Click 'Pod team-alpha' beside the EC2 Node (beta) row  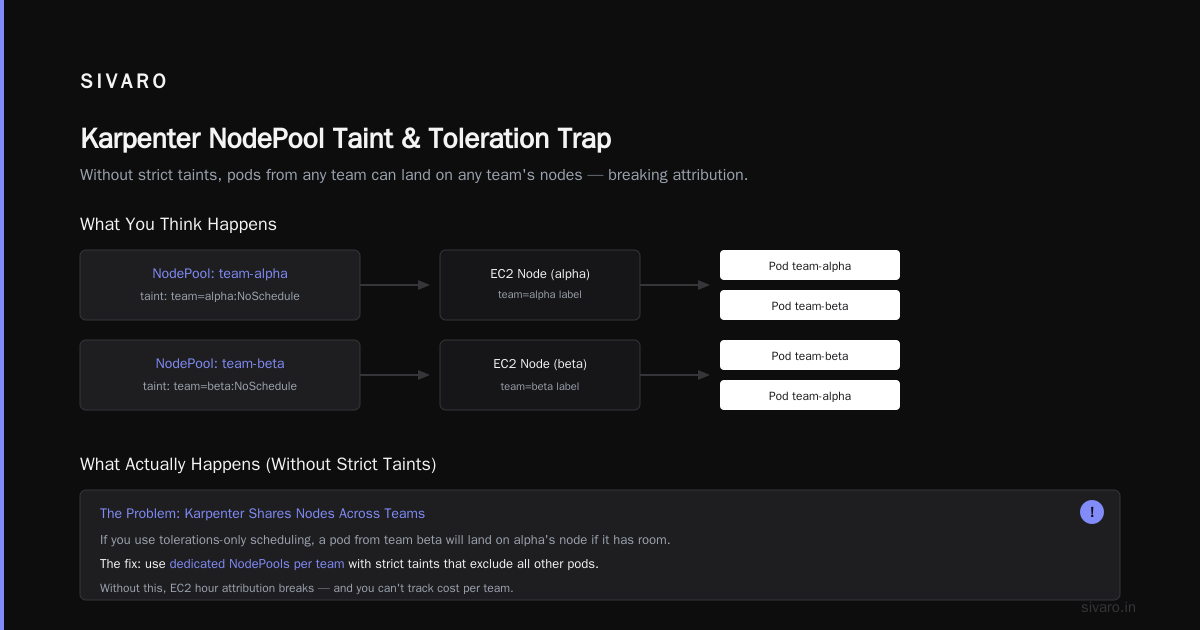point(810,395)
